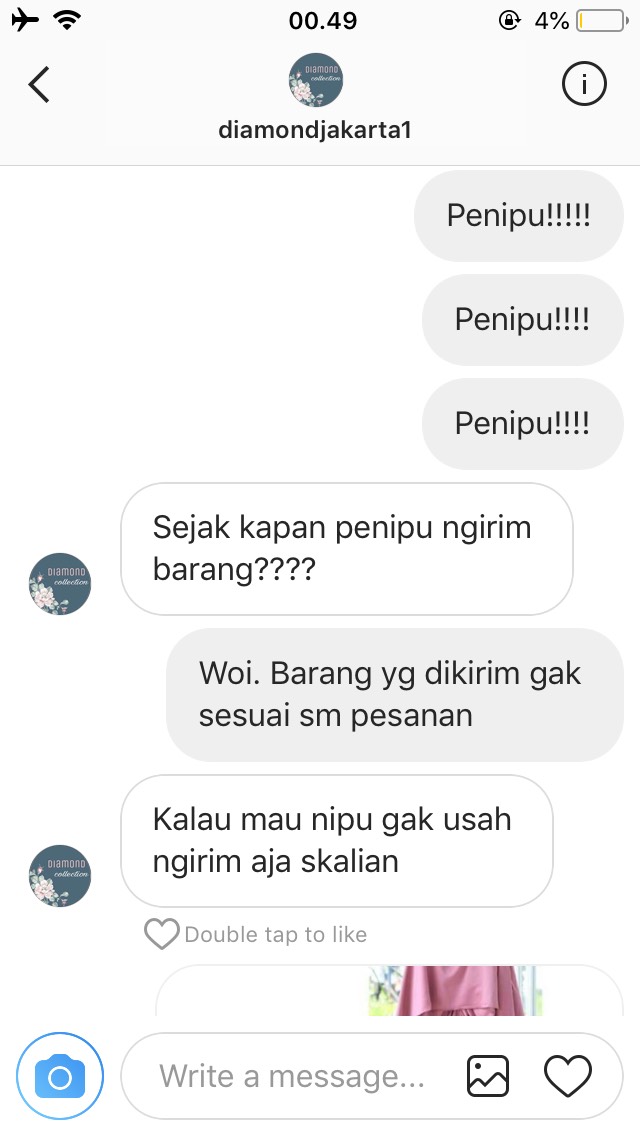Tap the sender avatar beside Kalau mau nipu message

[x=60, y=876]
